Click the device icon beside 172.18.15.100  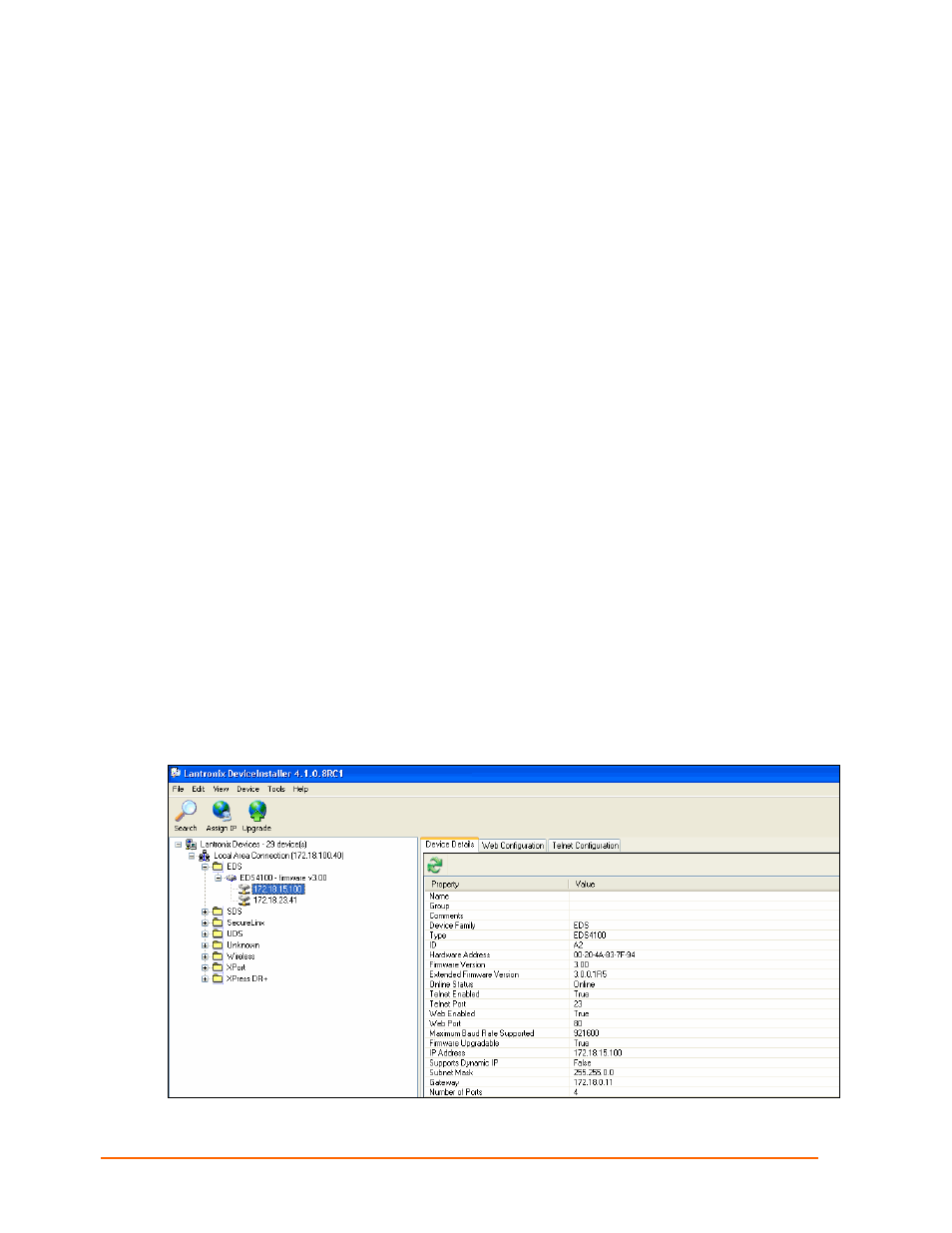pyautogui.click(x=244, y=890)
